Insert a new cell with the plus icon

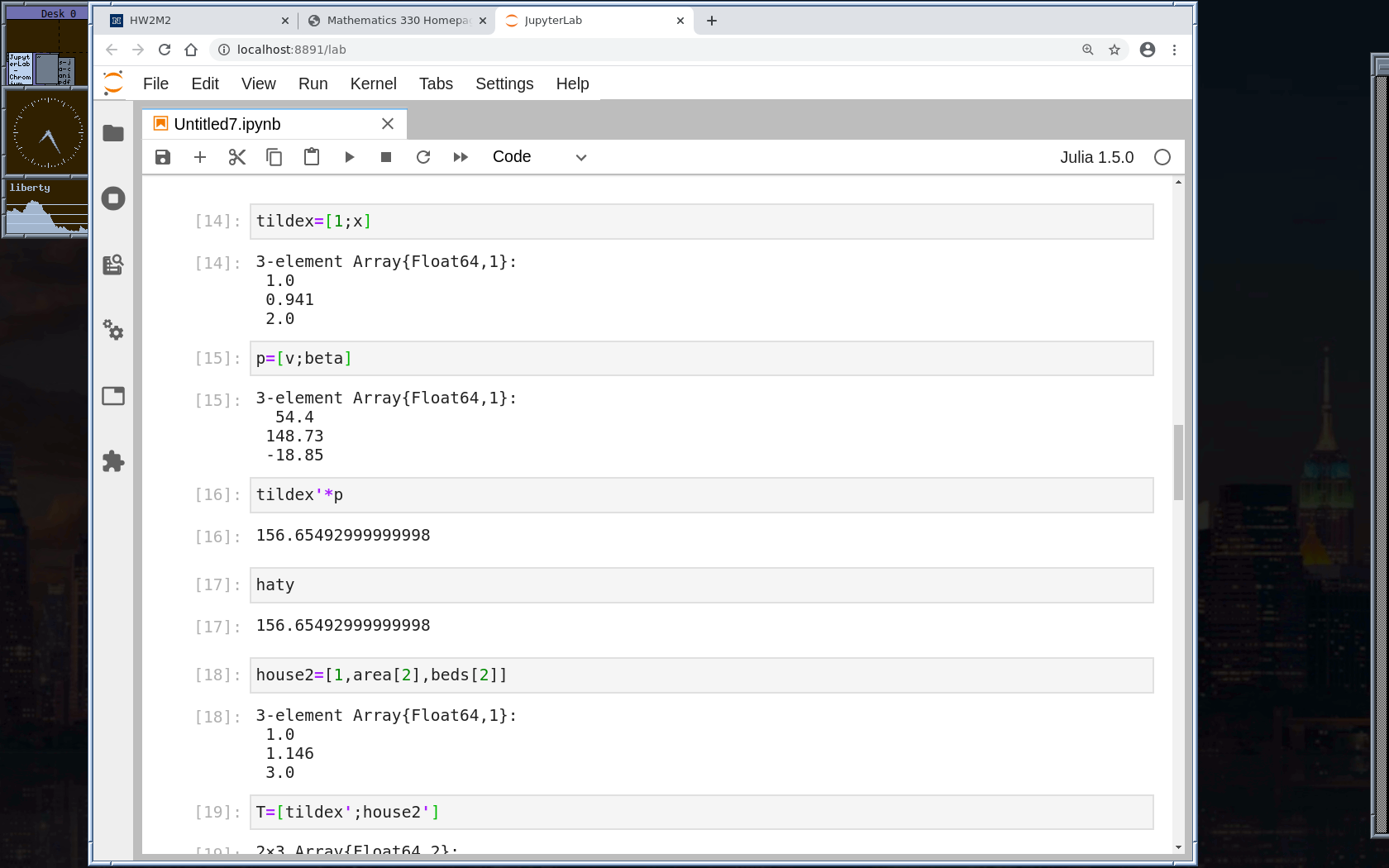click(200, 157)
